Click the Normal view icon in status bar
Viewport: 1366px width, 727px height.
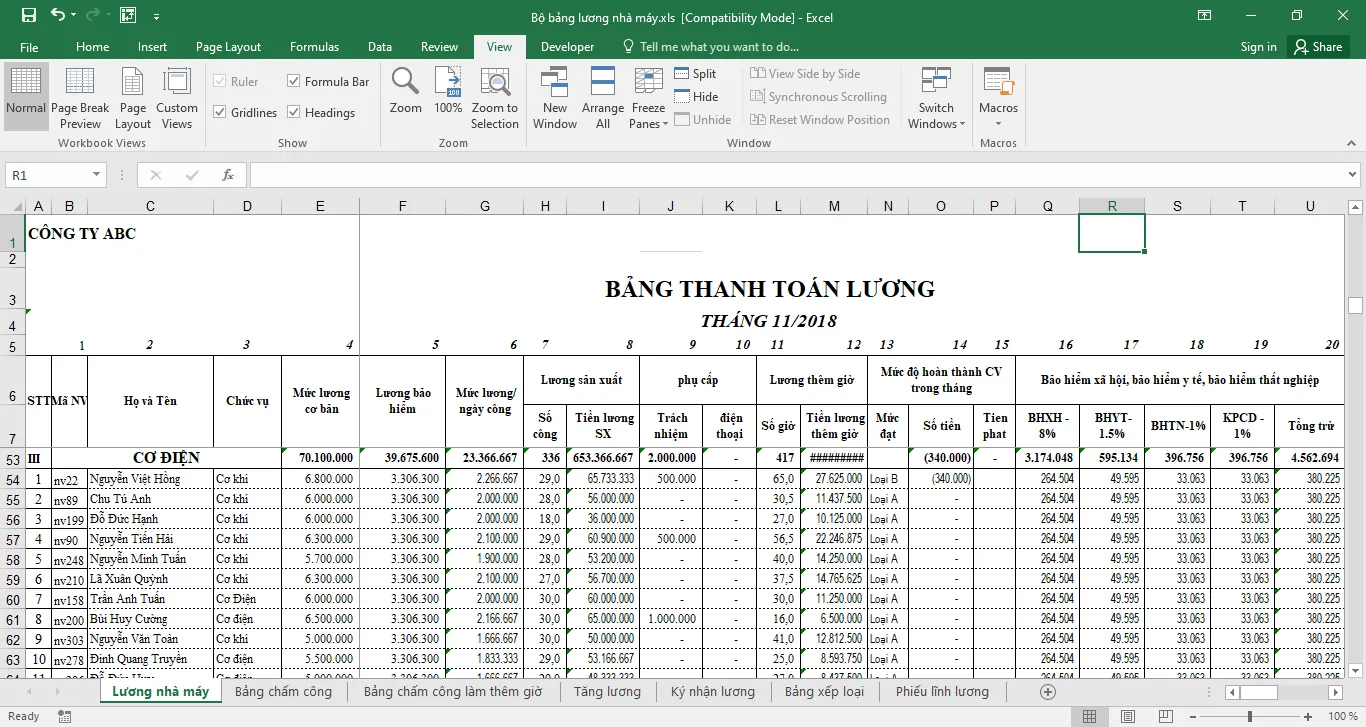tap(1089, 716)
